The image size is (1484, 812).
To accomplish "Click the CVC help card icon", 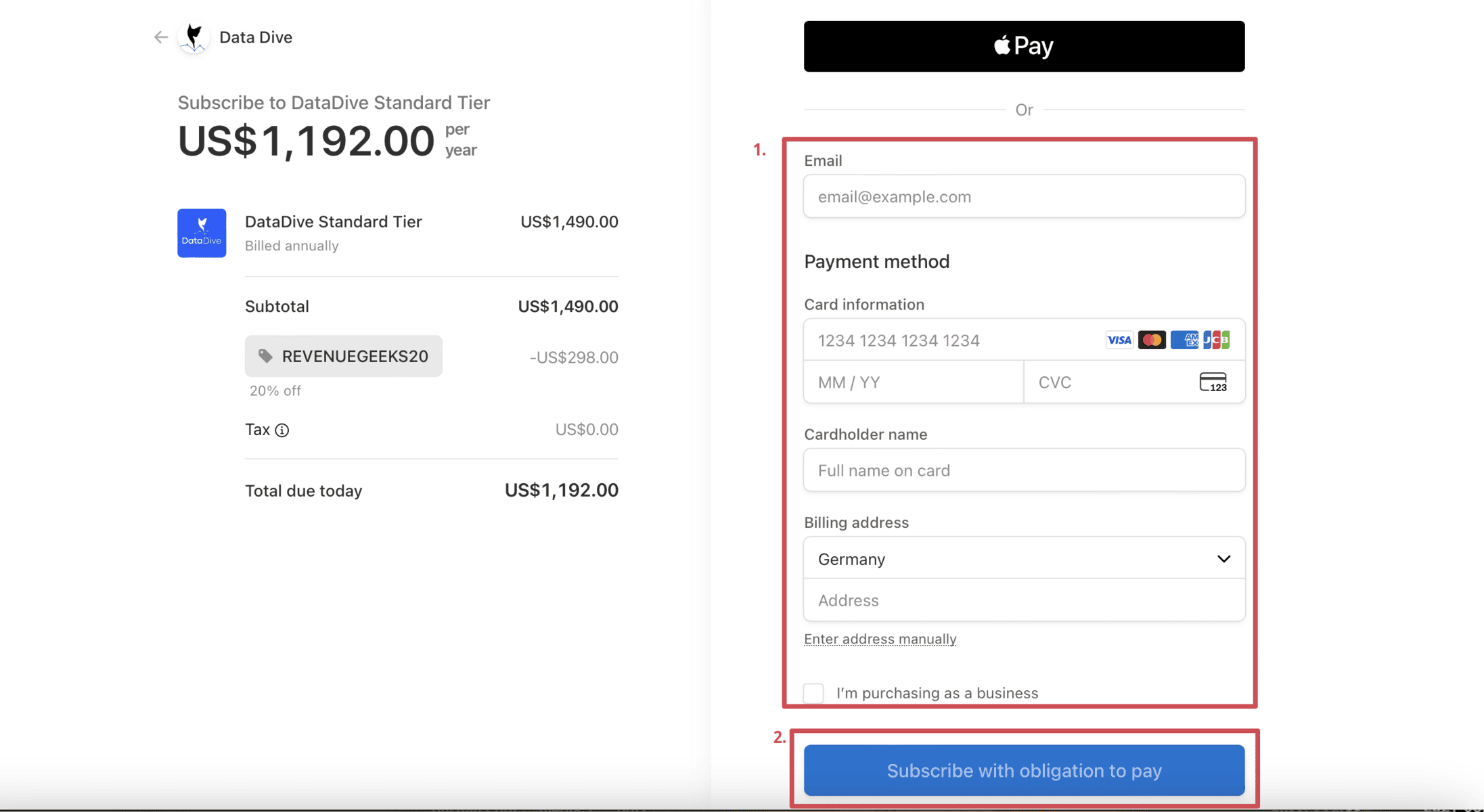I will [x=1213, y=382].
